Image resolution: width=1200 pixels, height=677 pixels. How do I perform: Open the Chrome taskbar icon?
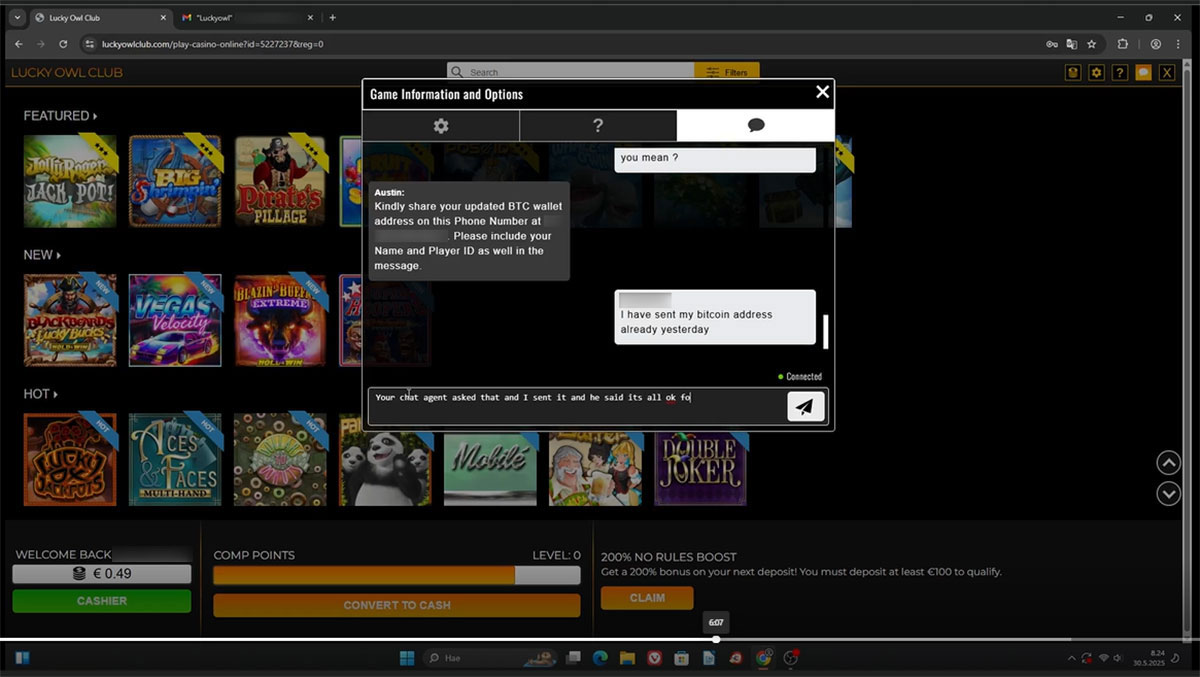pyautogui.click(x=764, y=658)
